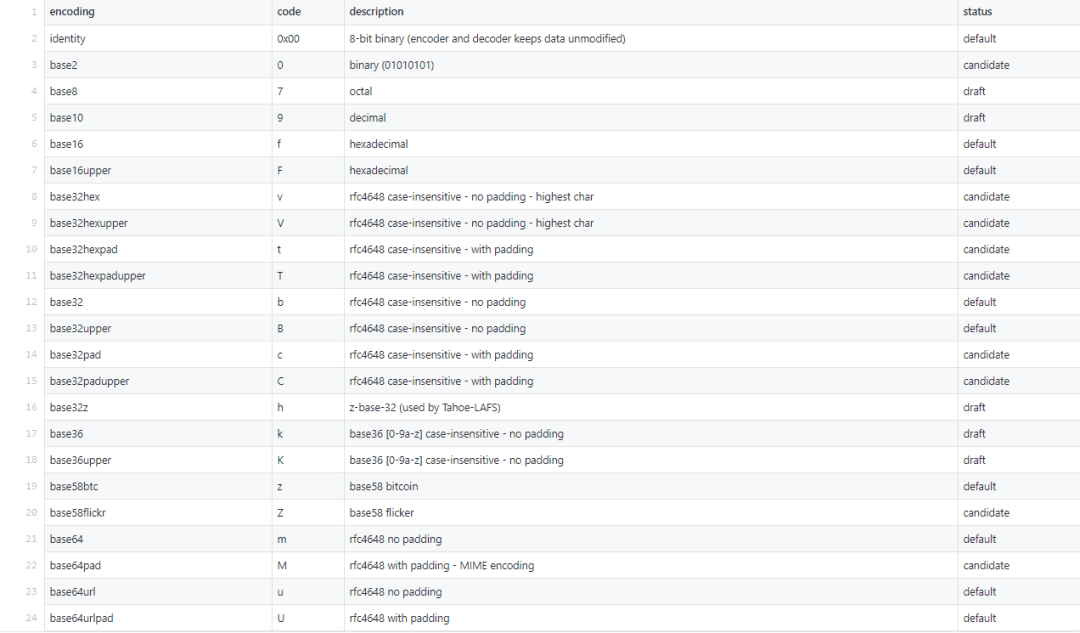Image resolution: width=1080 pixels, height=633 pixels.
Task: Click status 'default' in base58btc row
Action: (979, 486)
